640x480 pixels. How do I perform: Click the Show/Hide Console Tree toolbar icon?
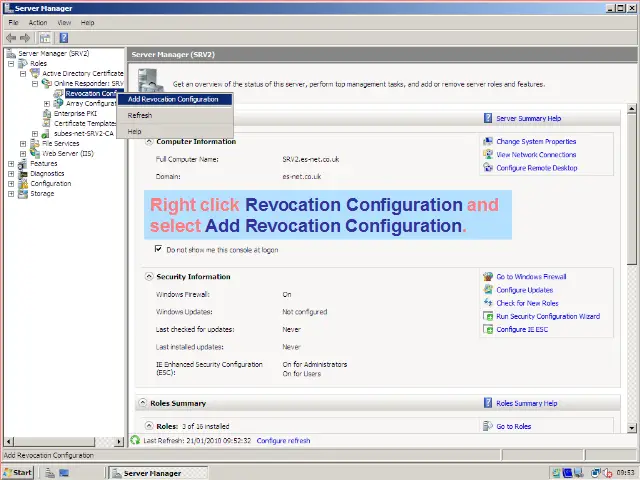pyautogui.click(x=45, y=37)
